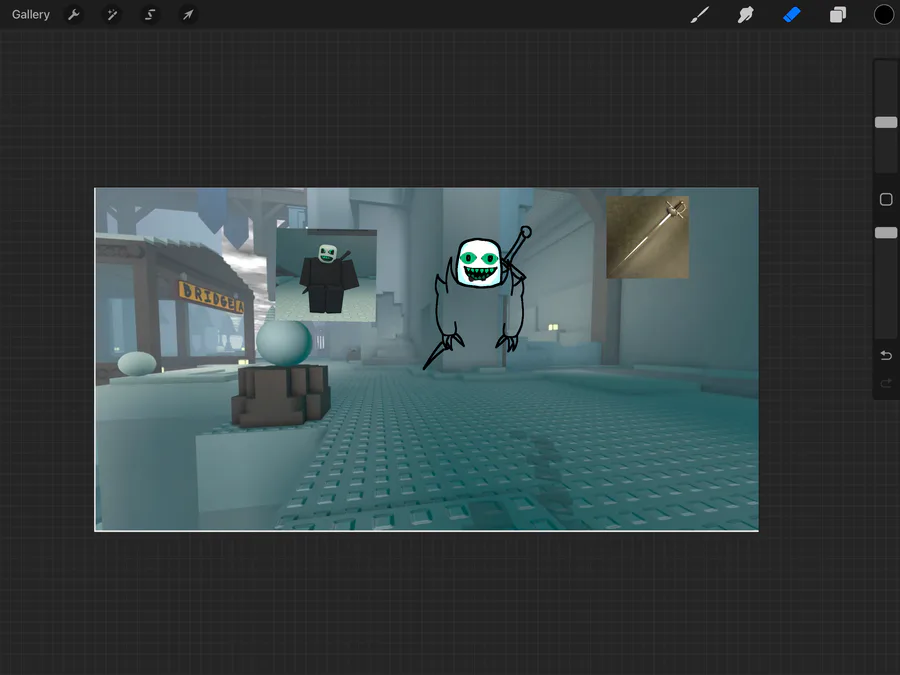The width and height of the screenshot is (900, 675).
Task: Click the brush size slider handle
Action: (886, 122)
